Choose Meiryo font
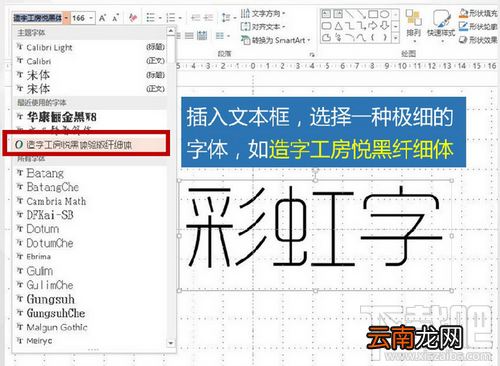Image resolution: width=500 pixels, height=366 pixels. pos(90,341)
